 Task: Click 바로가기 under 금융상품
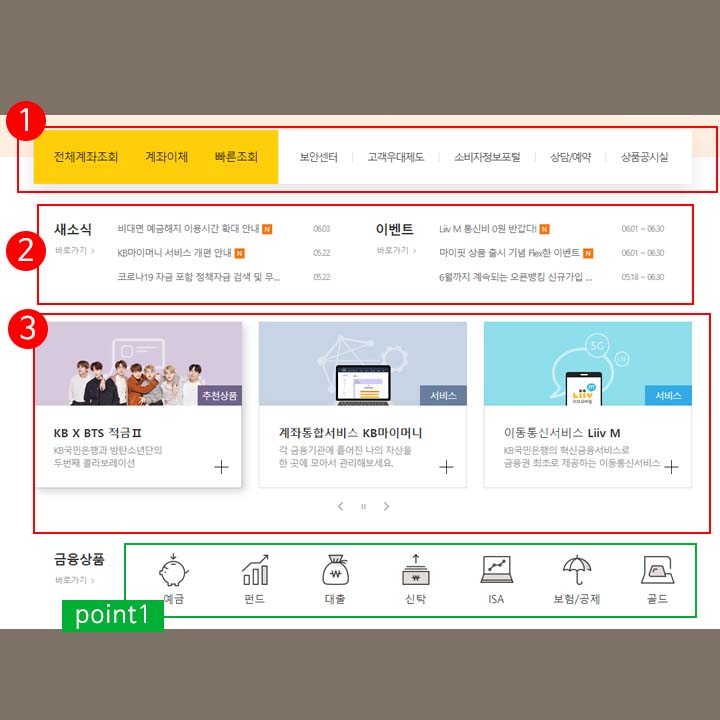pyautogui.click(x=75, y=580)
